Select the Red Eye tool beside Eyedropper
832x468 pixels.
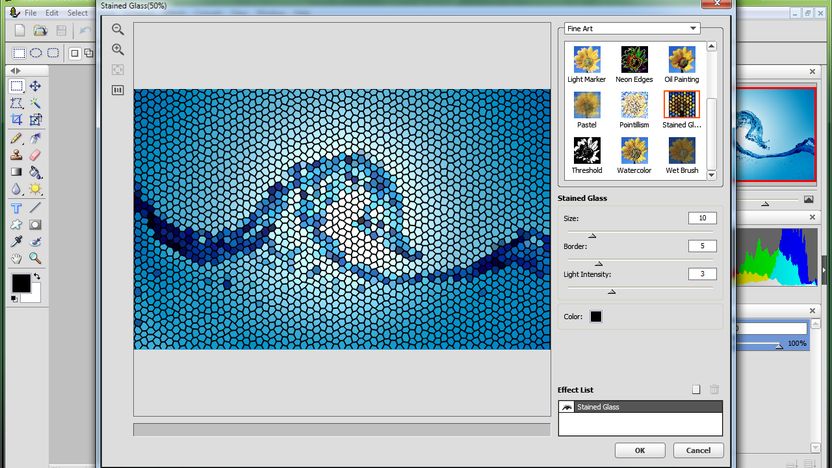point(35,241)
